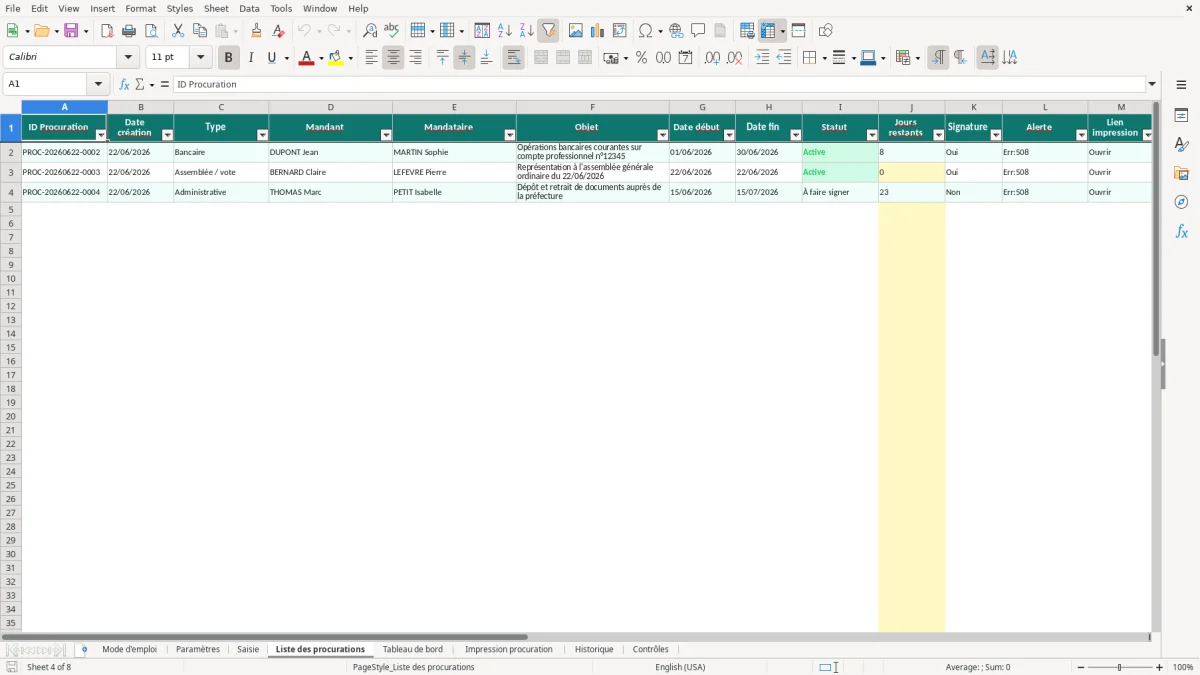Screen dimensions: 1200x675
Task: Open Print Preview toggle
Action: [x=151, y=31]
